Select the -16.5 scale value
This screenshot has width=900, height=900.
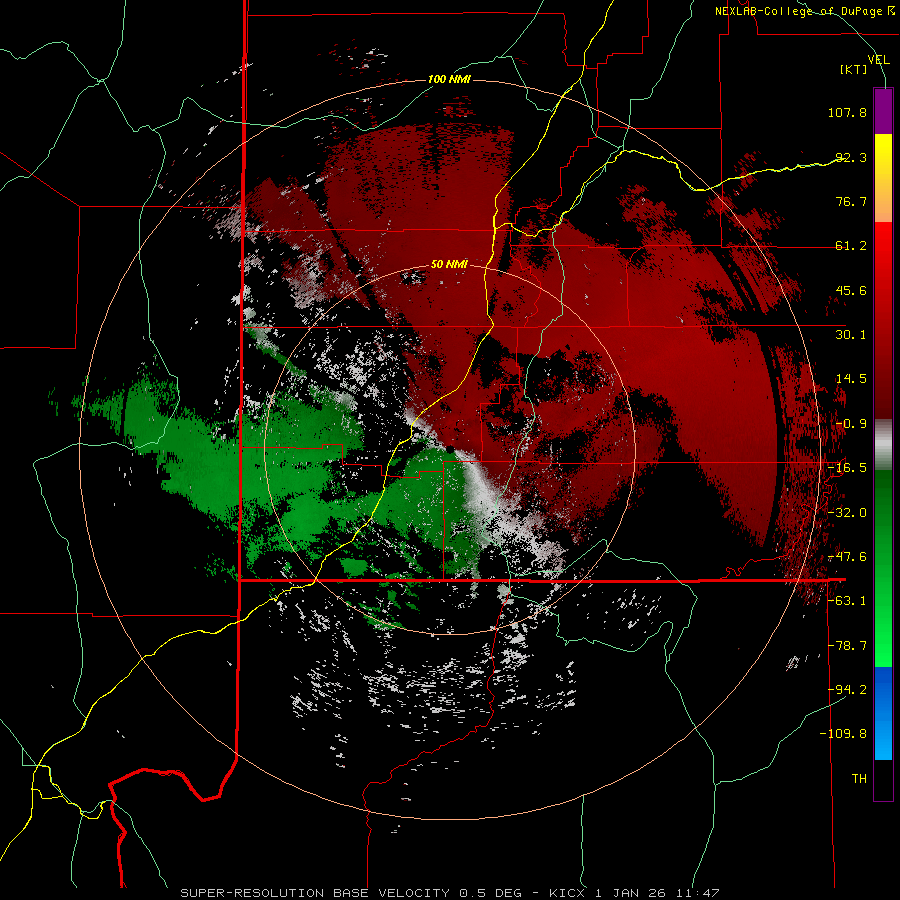[x=847, y=468]
